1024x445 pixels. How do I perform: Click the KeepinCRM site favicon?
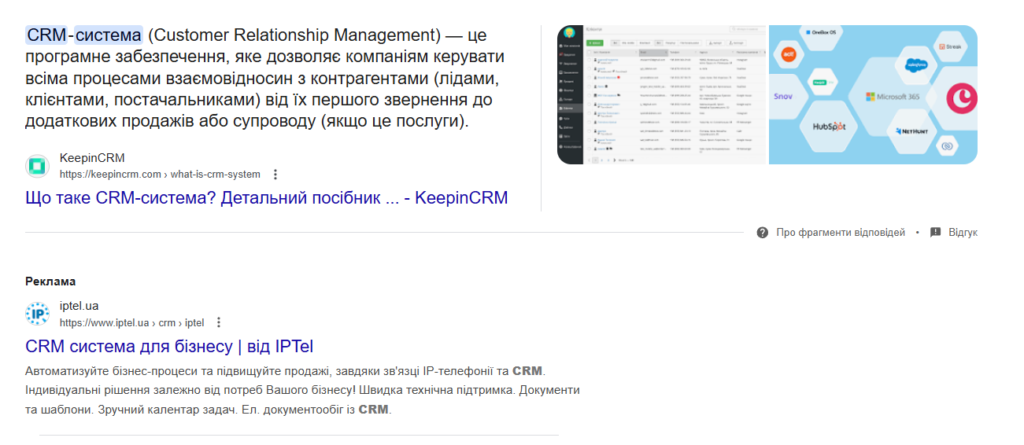tap(37, 166)
